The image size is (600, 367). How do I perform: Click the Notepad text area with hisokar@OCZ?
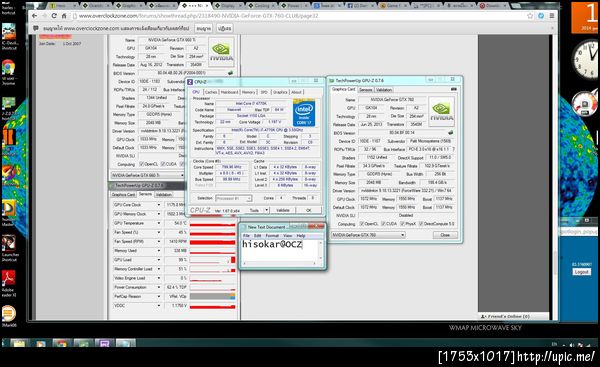pyautogui.click(x=280, y=250)
